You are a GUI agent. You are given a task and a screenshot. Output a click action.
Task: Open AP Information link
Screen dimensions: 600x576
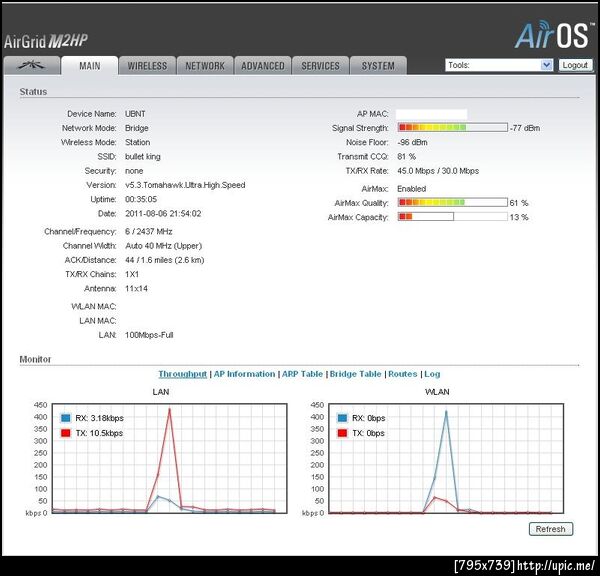coord(244,374)
